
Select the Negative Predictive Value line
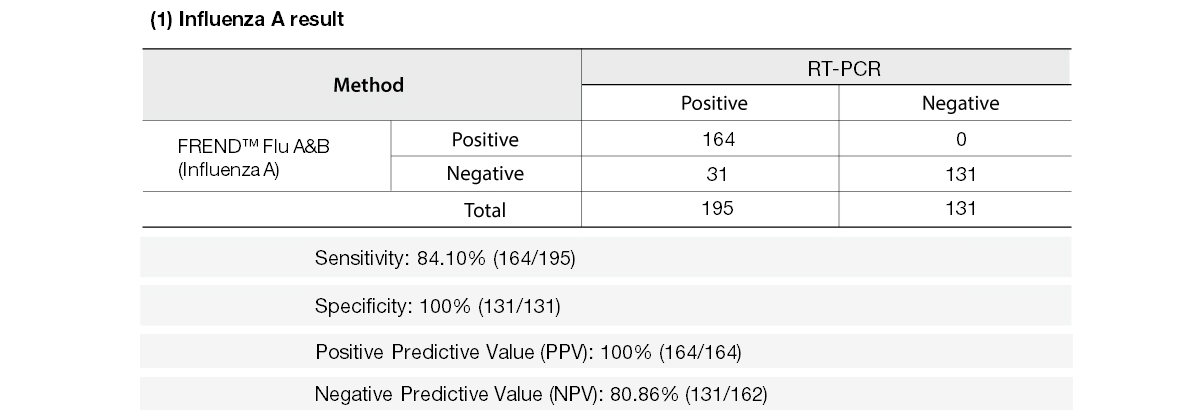click(x=540, y=394)
